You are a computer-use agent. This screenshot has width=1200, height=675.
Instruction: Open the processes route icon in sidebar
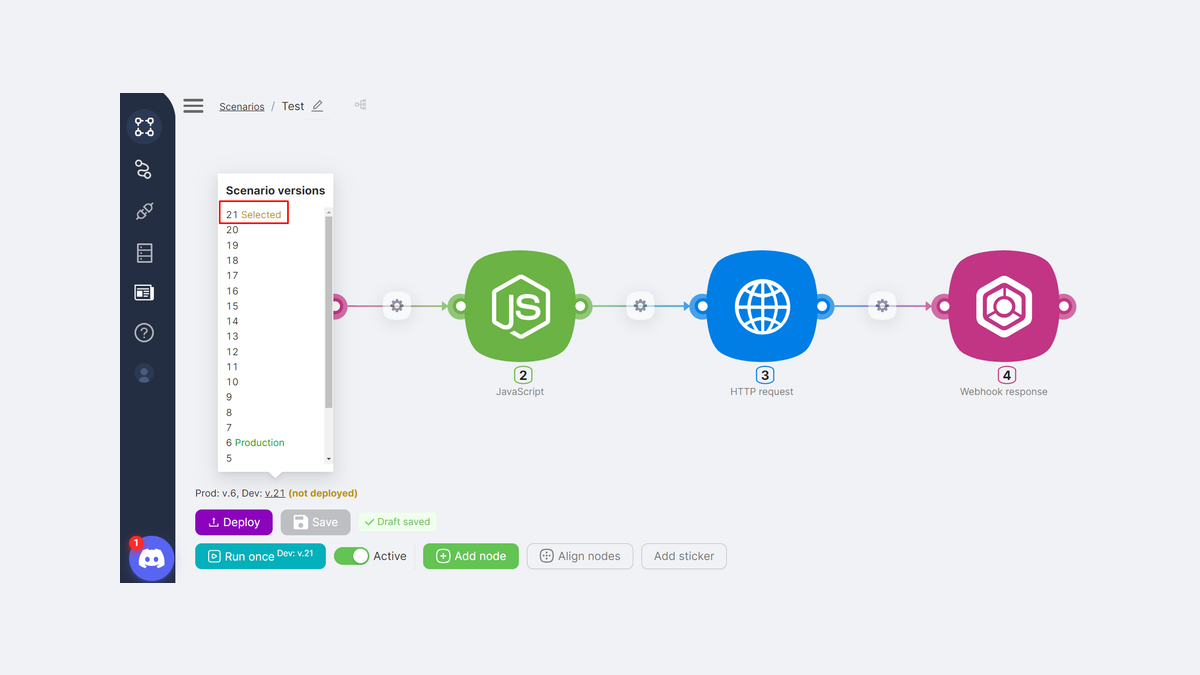(x=143, y=169)
